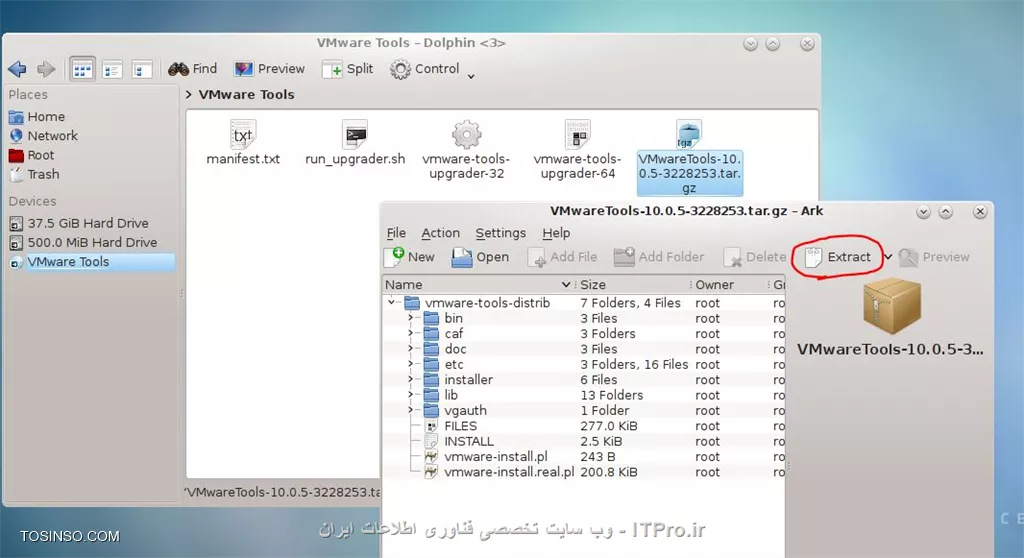The image size is (1024, 558).
Task: Click the Devices section header
Action: pyautogui.click(x=33, y=201)
